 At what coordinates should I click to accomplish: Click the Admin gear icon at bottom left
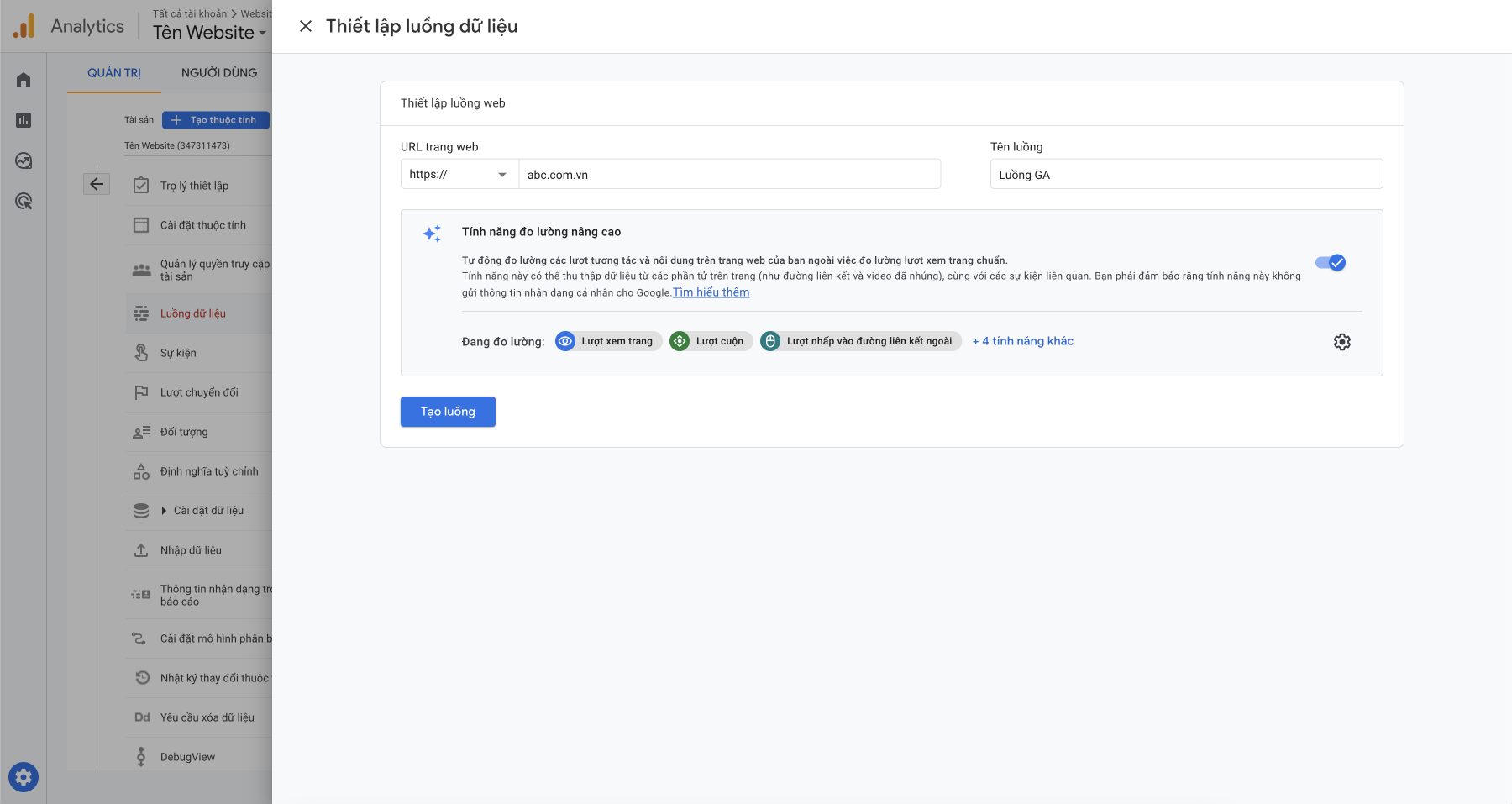point(24,777)
